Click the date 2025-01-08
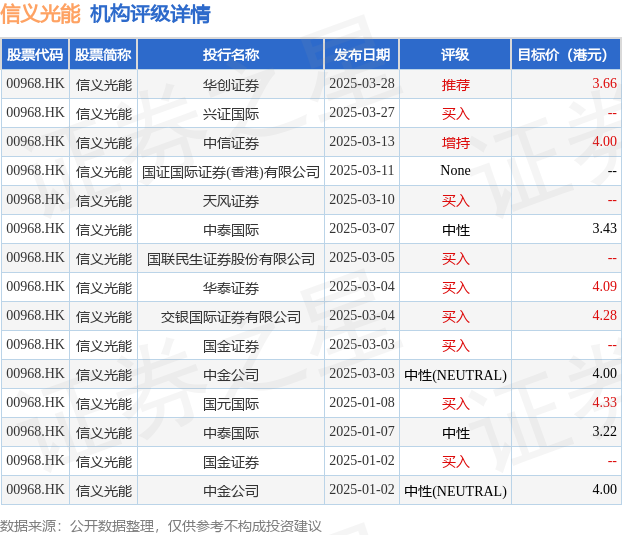This screenshot has width=622, height=535. point(362,403)
